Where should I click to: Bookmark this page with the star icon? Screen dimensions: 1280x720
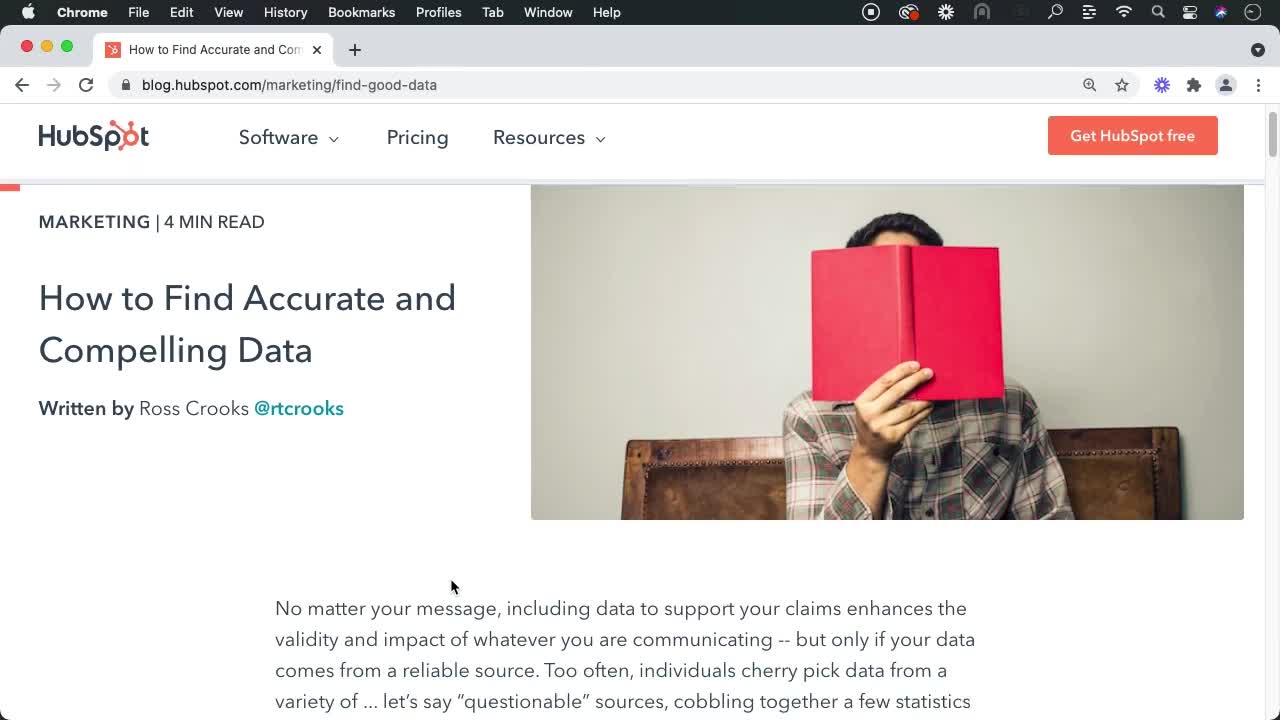point(1122,85)
